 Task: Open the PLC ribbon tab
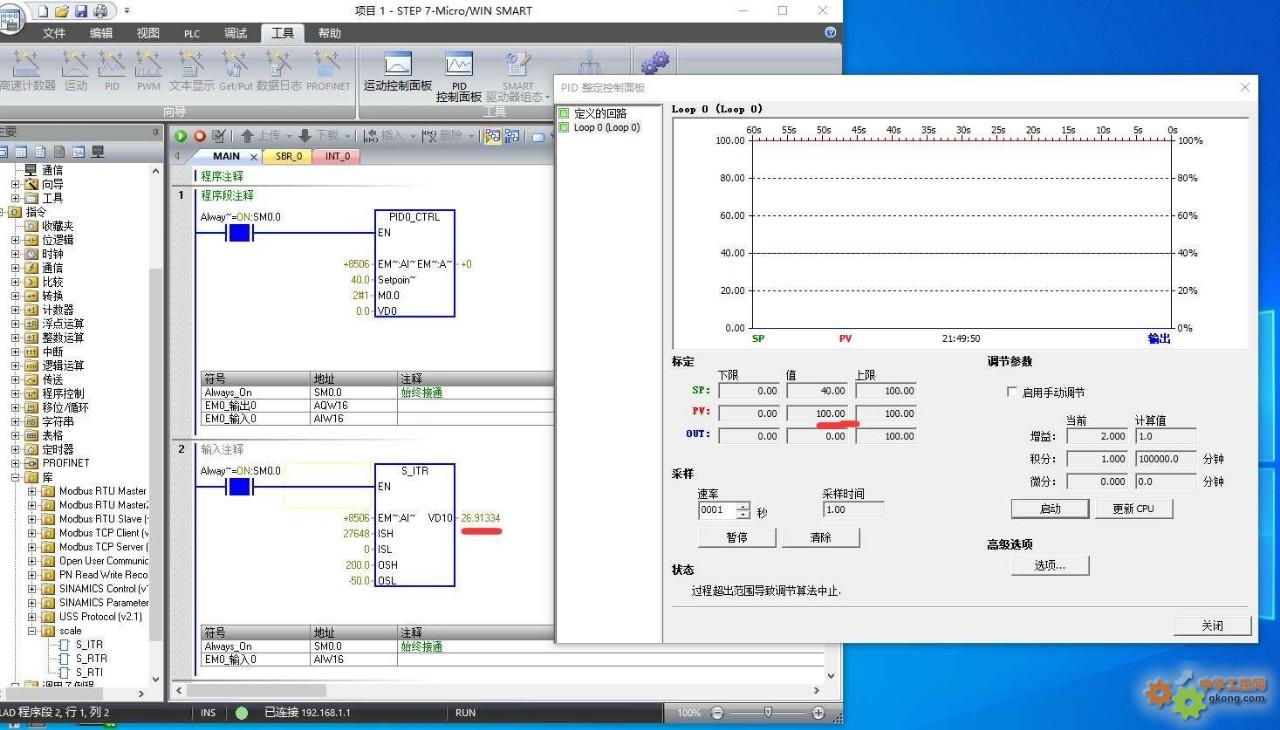192,33
